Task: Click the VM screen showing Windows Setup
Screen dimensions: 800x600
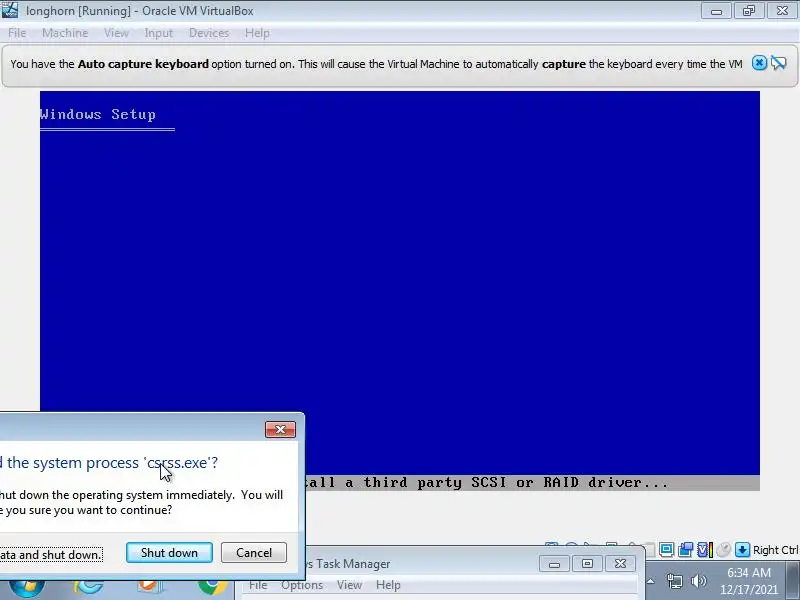Action: coord(400,291)
